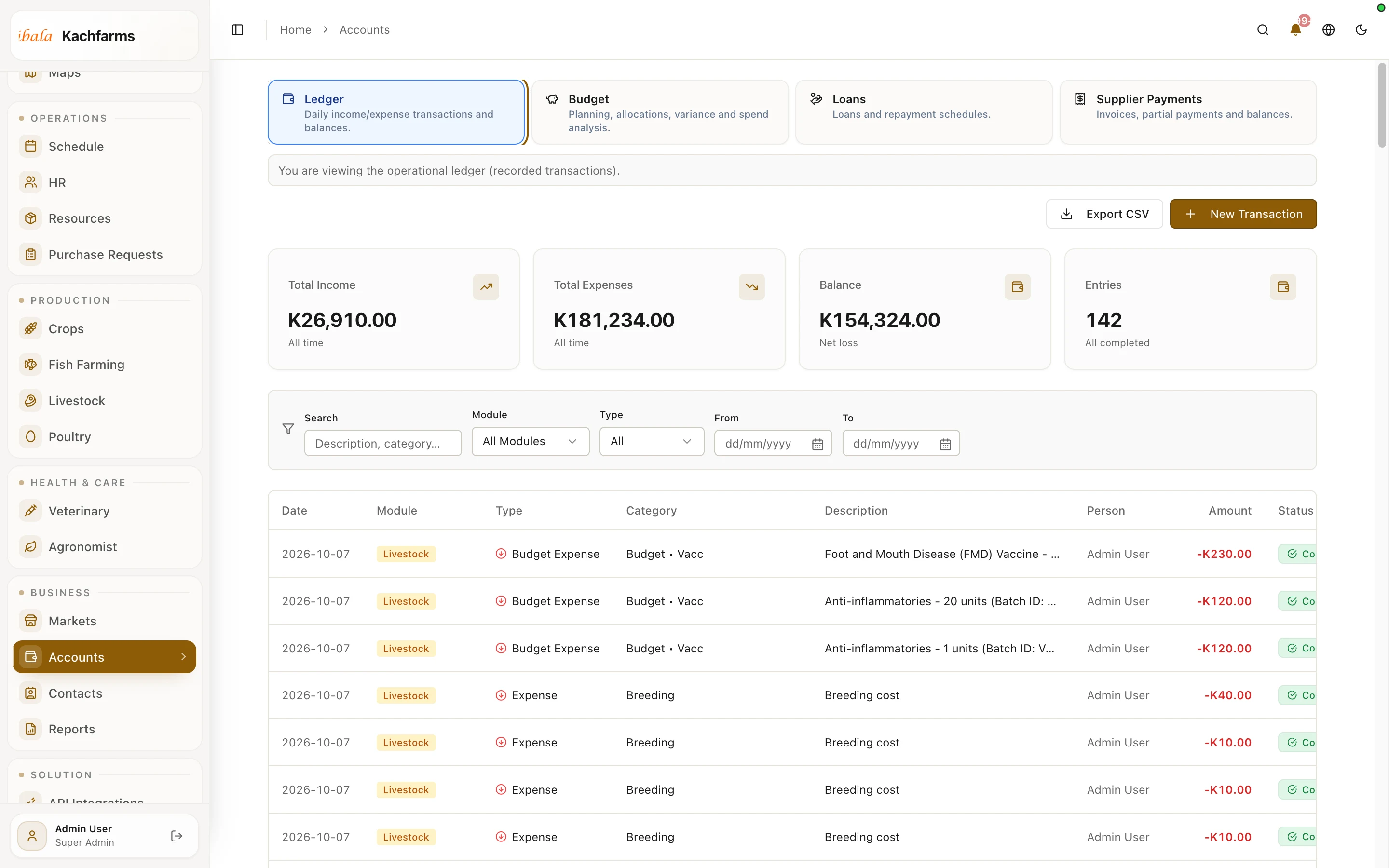Image resolution: width=1389 pixels, height=868 pixels.
Task: Toggle the sidebar collapse icon
Action: tap(238, 30)
